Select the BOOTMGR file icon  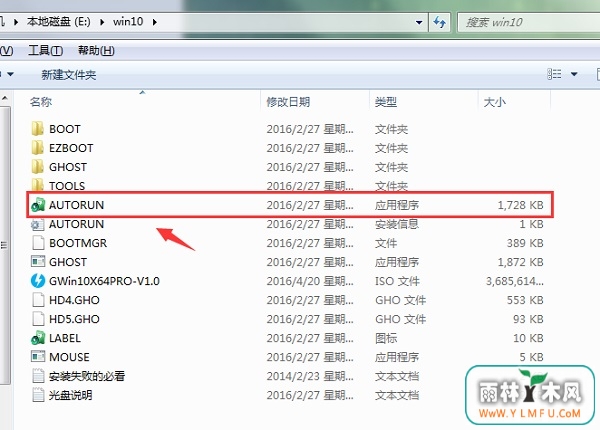(x=38, y=243)
